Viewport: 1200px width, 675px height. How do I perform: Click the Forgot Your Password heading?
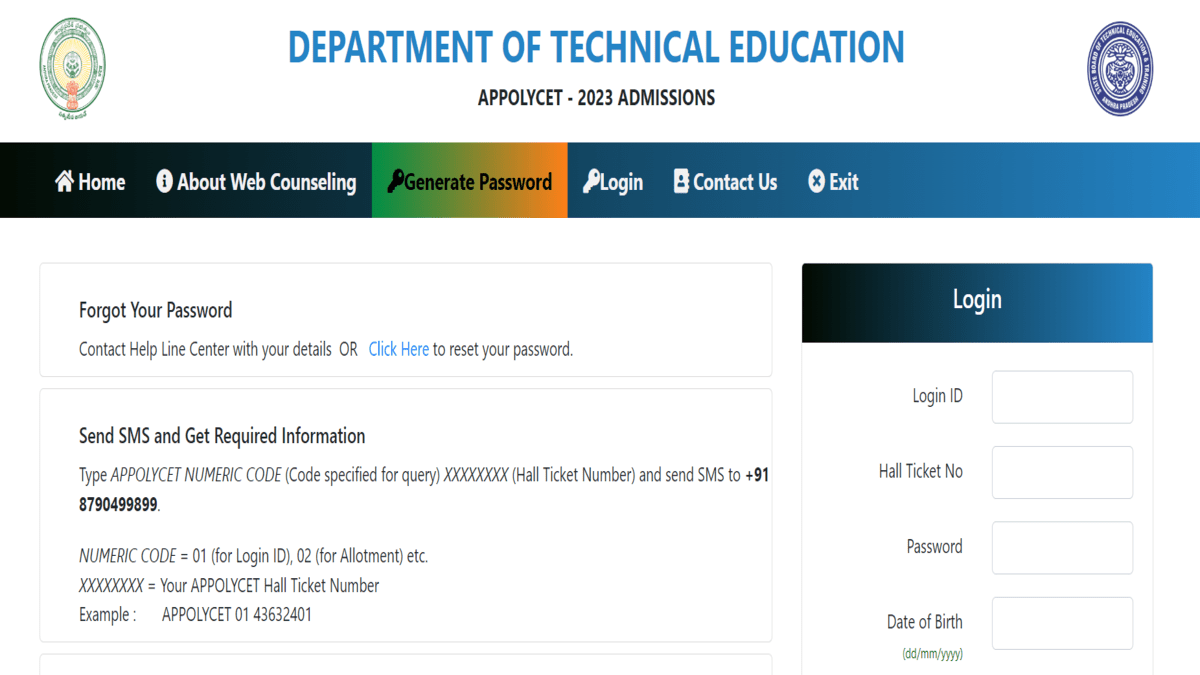155,310
